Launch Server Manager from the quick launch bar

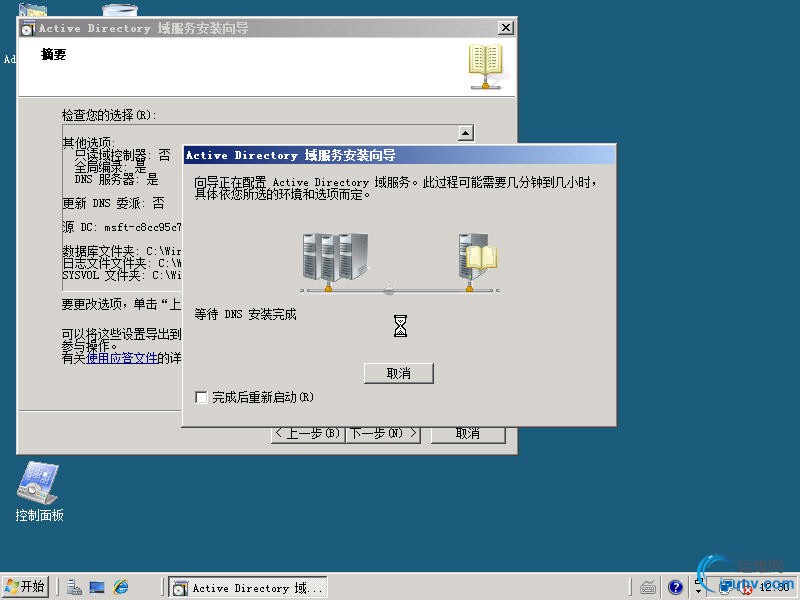[74, 587]
